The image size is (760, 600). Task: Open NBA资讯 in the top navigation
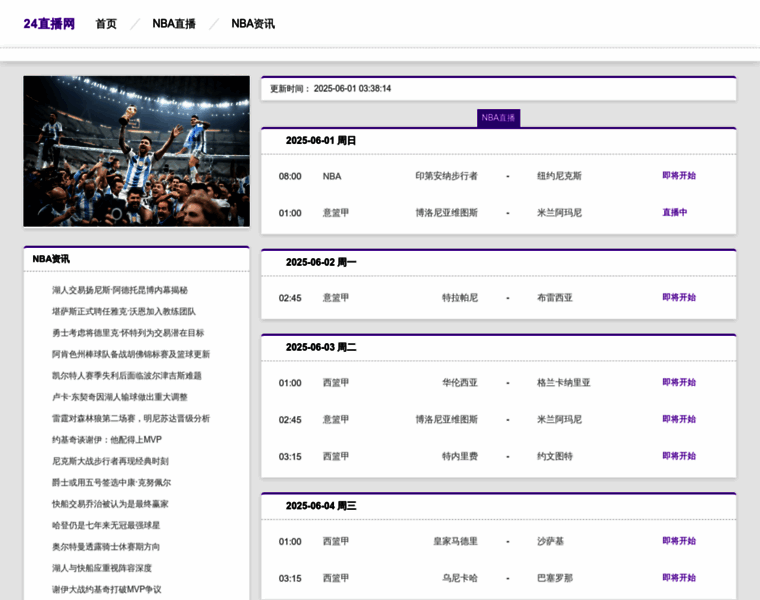click(x=253, y=24)
